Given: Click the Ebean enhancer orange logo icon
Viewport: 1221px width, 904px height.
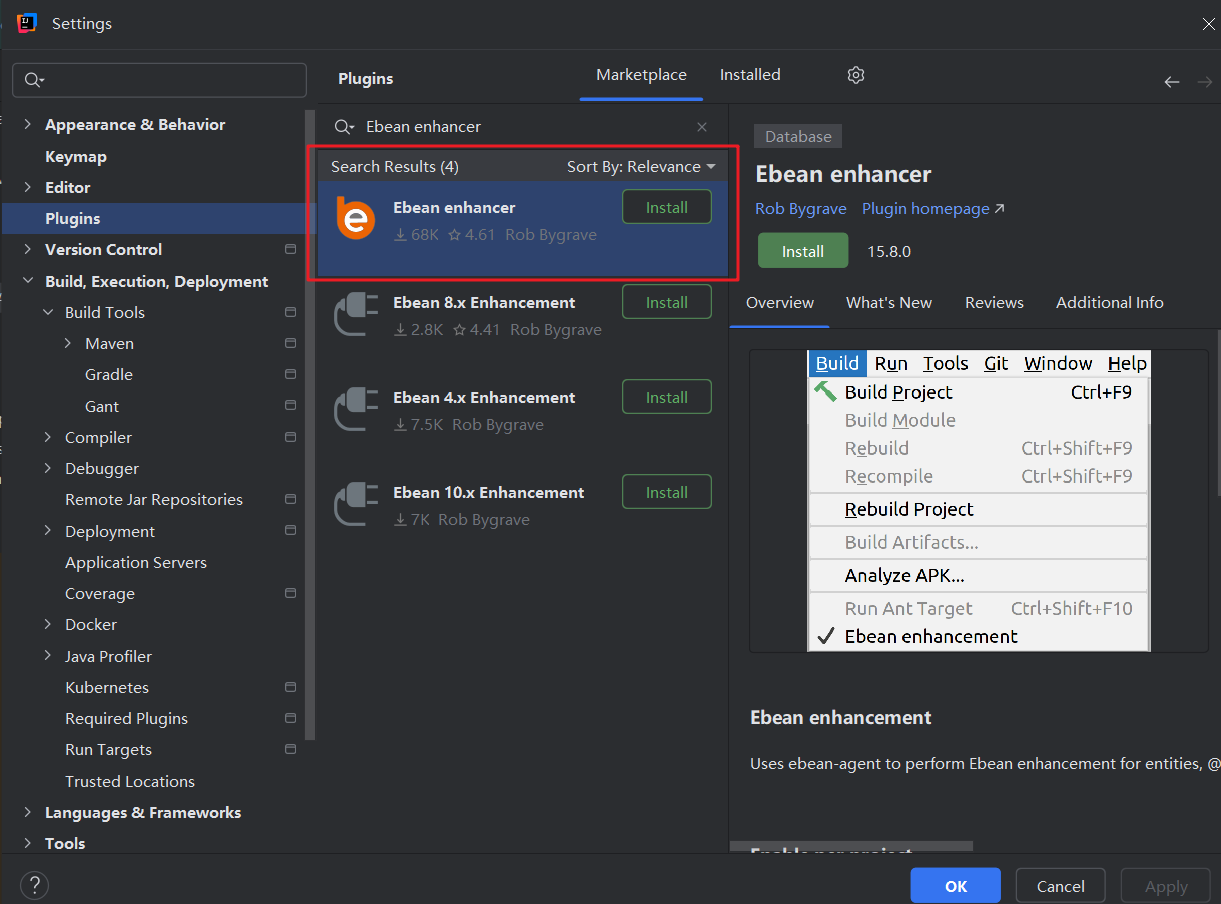Looking at the screenshot, I should (355, 218).
